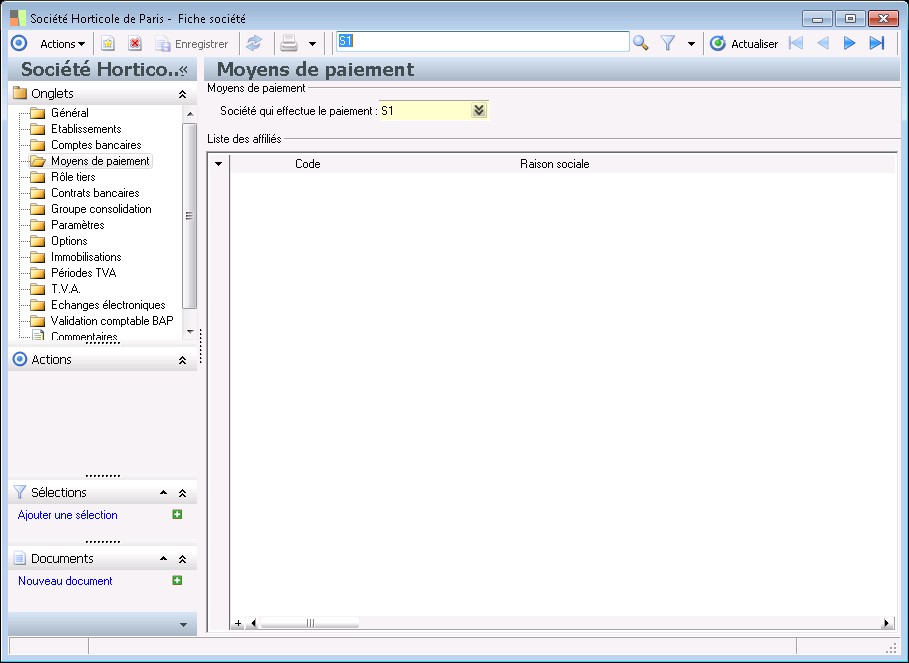
Task: Open the Actions dropdown menu
Action: pyautogui.click(x=62, y=43)
